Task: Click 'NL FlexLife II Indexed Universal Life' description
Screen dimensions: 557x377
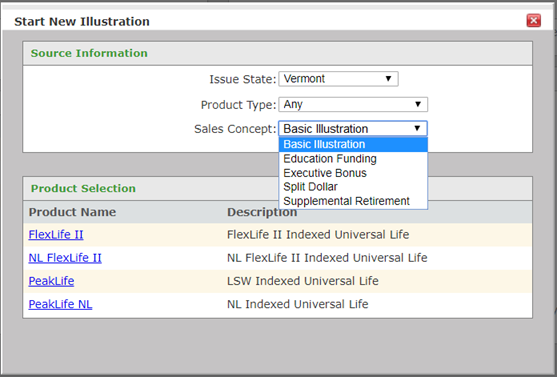Action: [x=327, y=258]
